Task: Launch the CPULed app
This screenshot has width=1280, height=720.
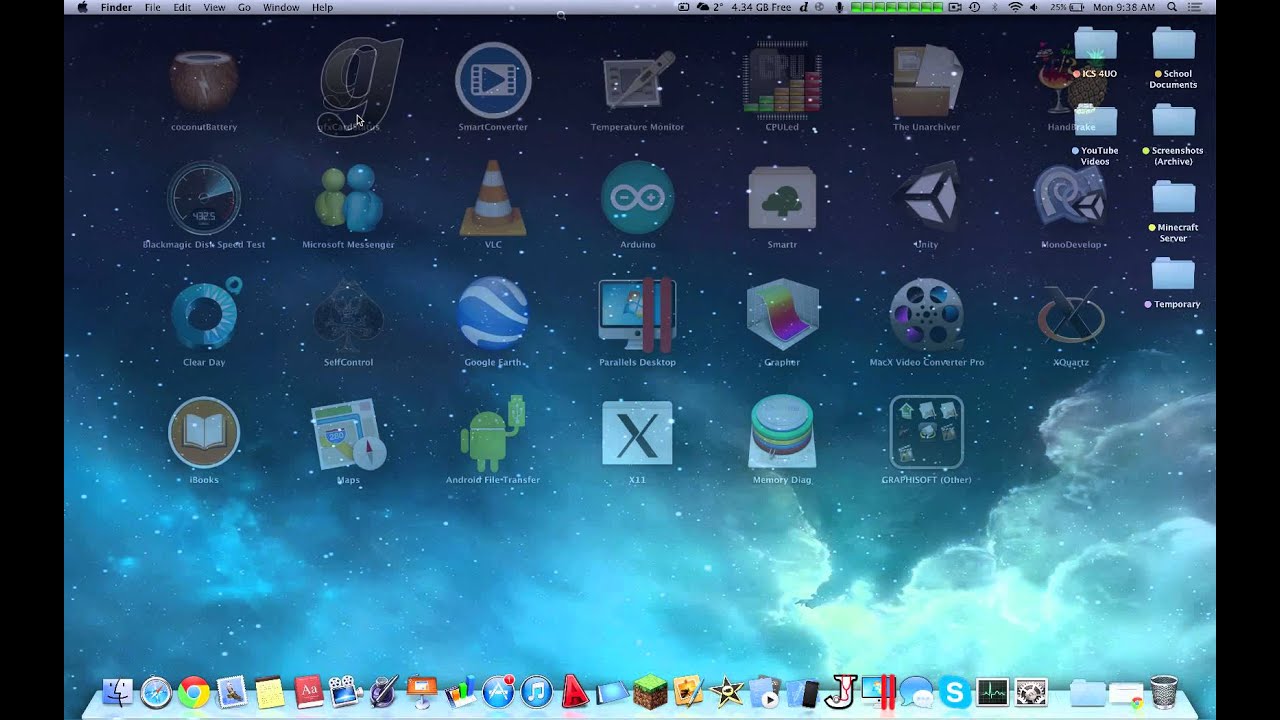Action: pyautogui.click(x=782, y=81)
